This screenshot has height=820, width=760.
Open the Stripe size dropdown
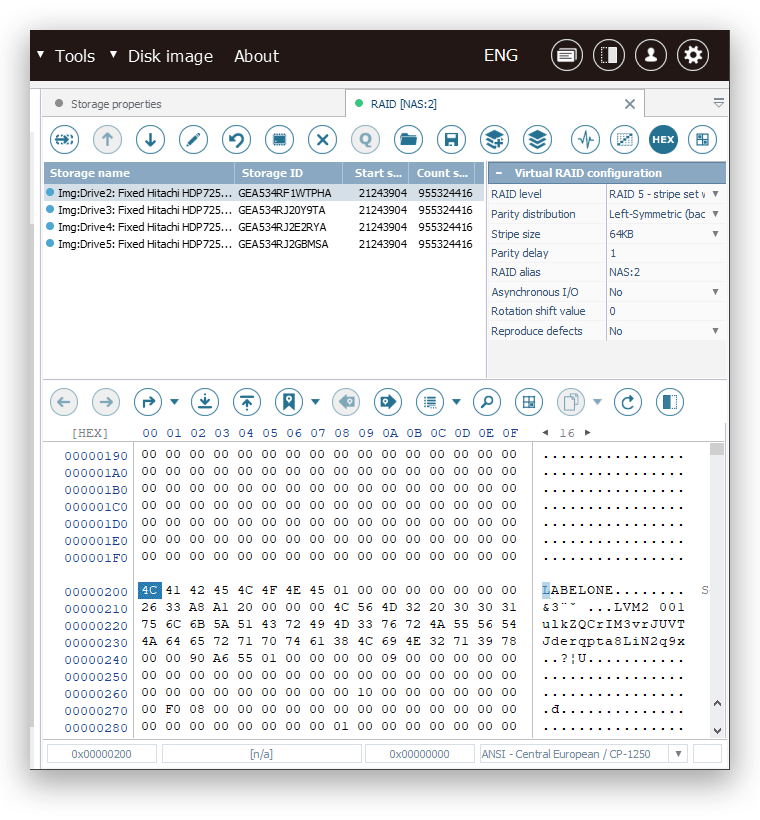tap(716, 234)
